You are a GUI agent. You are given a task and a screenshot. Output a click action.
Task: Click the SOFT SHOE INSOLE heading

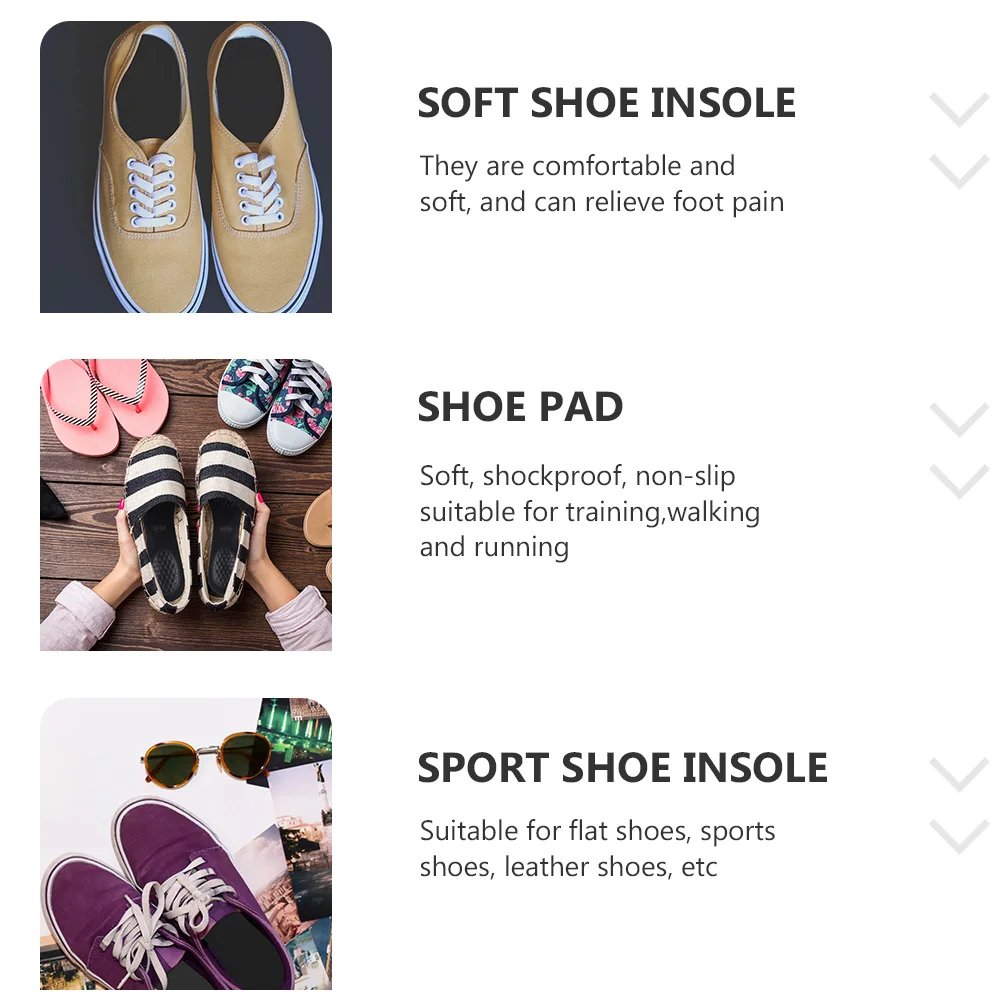click(x=606, y=103)
